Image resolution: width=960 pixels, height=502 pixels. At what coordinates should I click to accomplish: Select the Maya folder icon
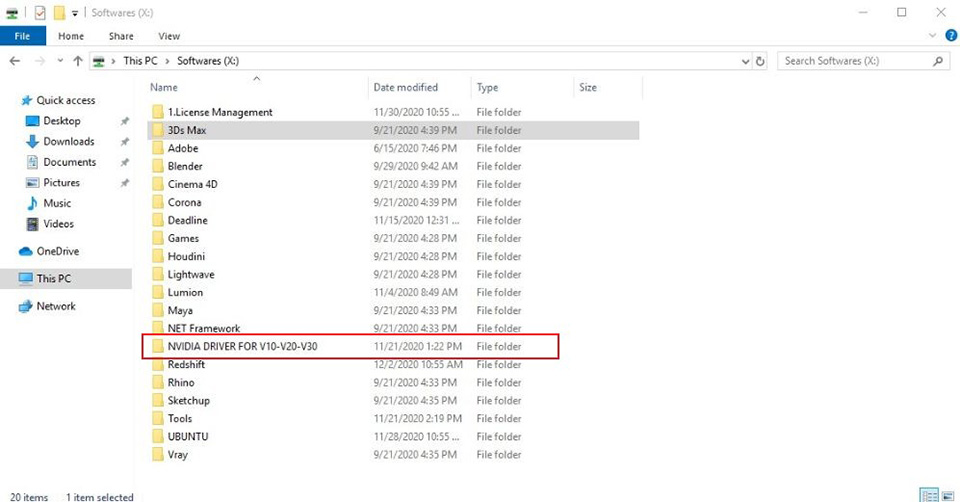(x=158, y=310)
